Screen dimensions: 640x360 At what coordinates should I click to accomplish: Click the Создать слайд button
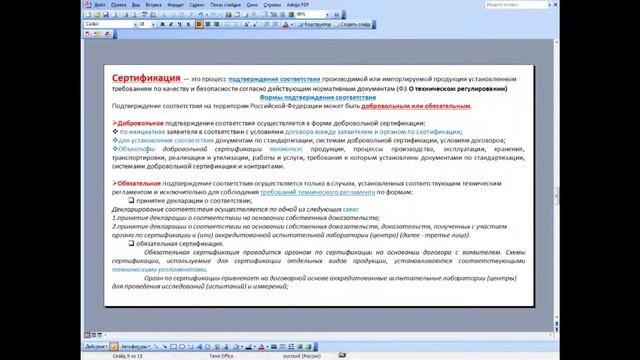352,24
